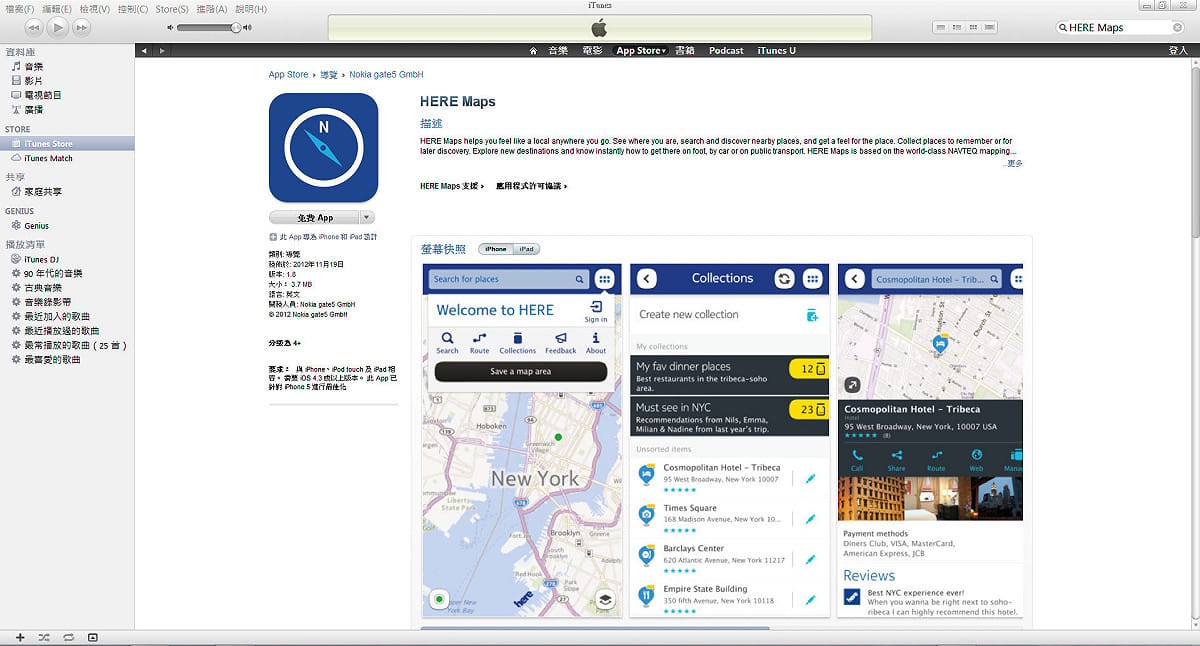Click the 免費 App download button
This screenshot has width=1200, height=646.
tap(314, 217)
